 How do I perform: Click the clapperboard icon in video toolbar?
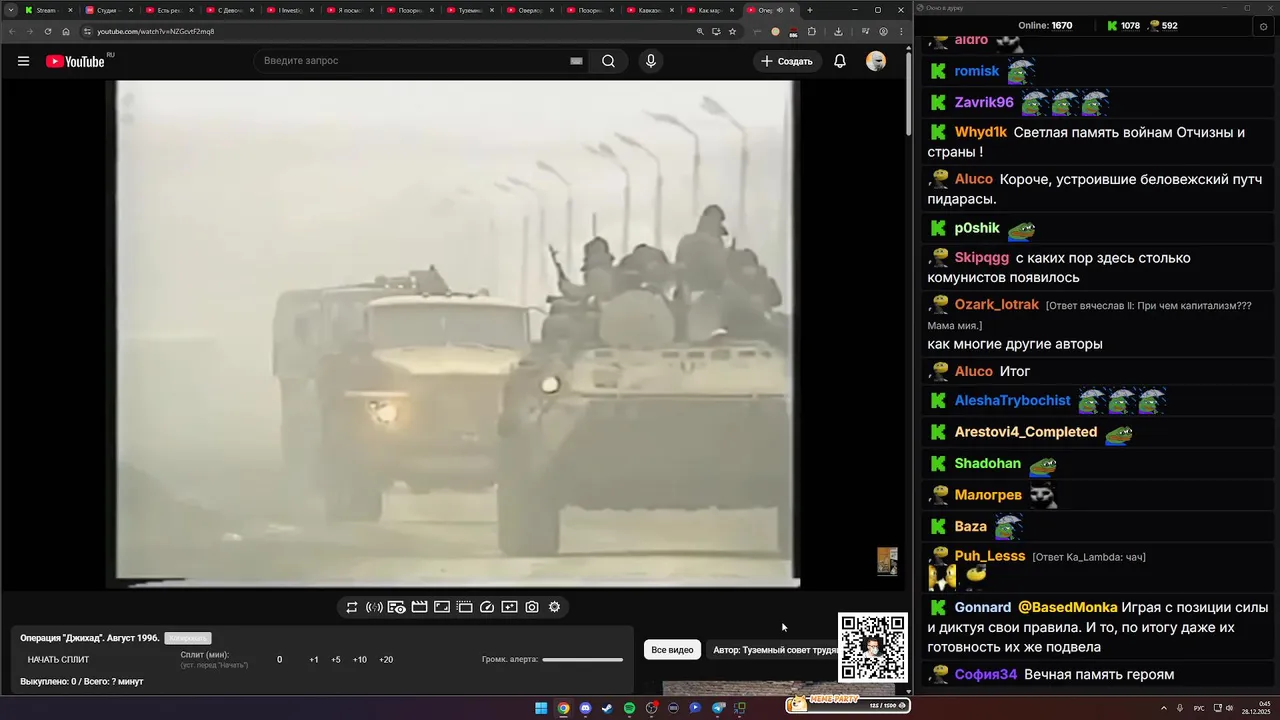(419, 607)
